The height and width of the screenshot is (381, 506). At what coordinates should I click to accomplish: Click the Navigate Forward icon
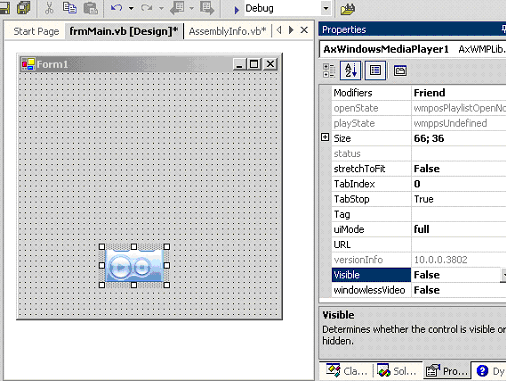[207, 8]
